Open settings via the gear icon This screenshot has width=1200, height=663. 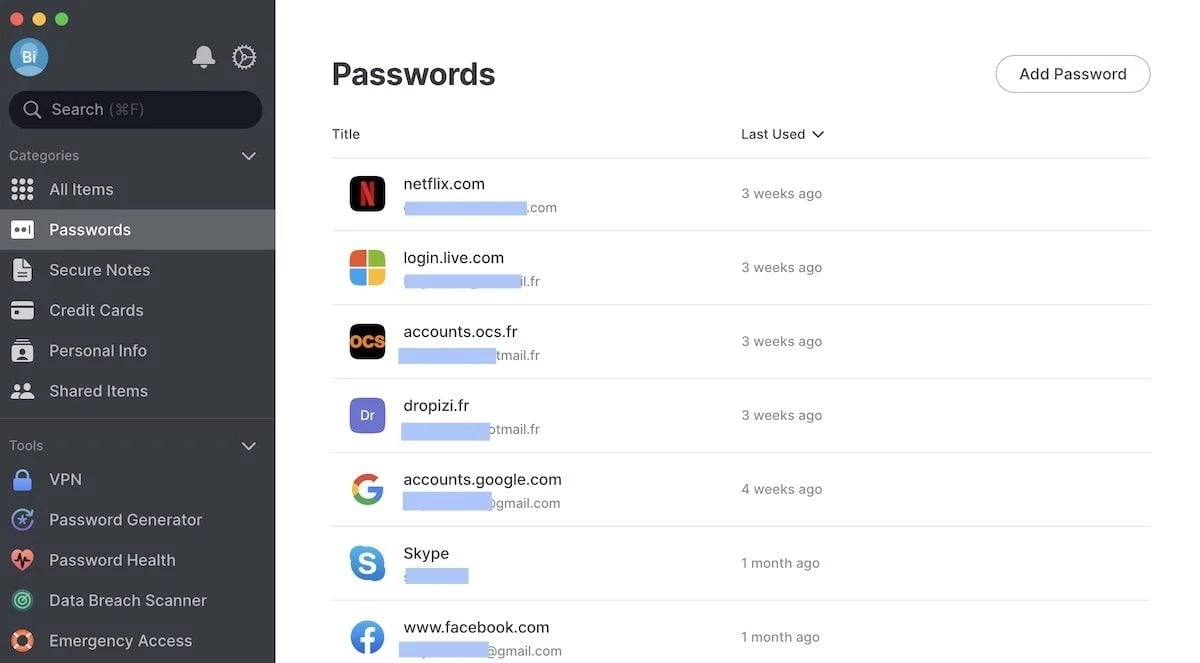[244, 57]
